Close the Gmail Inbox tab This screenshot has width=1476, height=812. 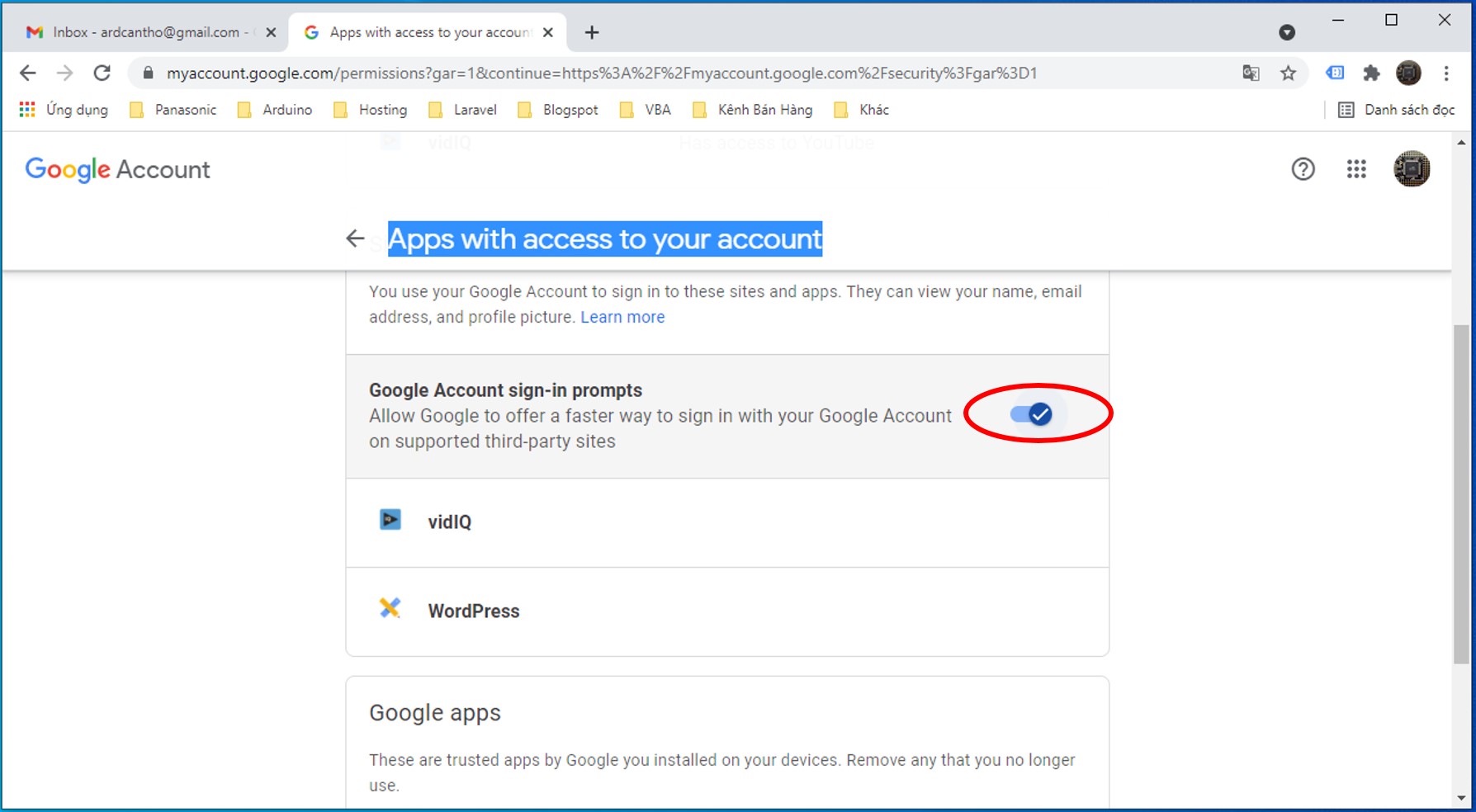click(x=271, y=32)
